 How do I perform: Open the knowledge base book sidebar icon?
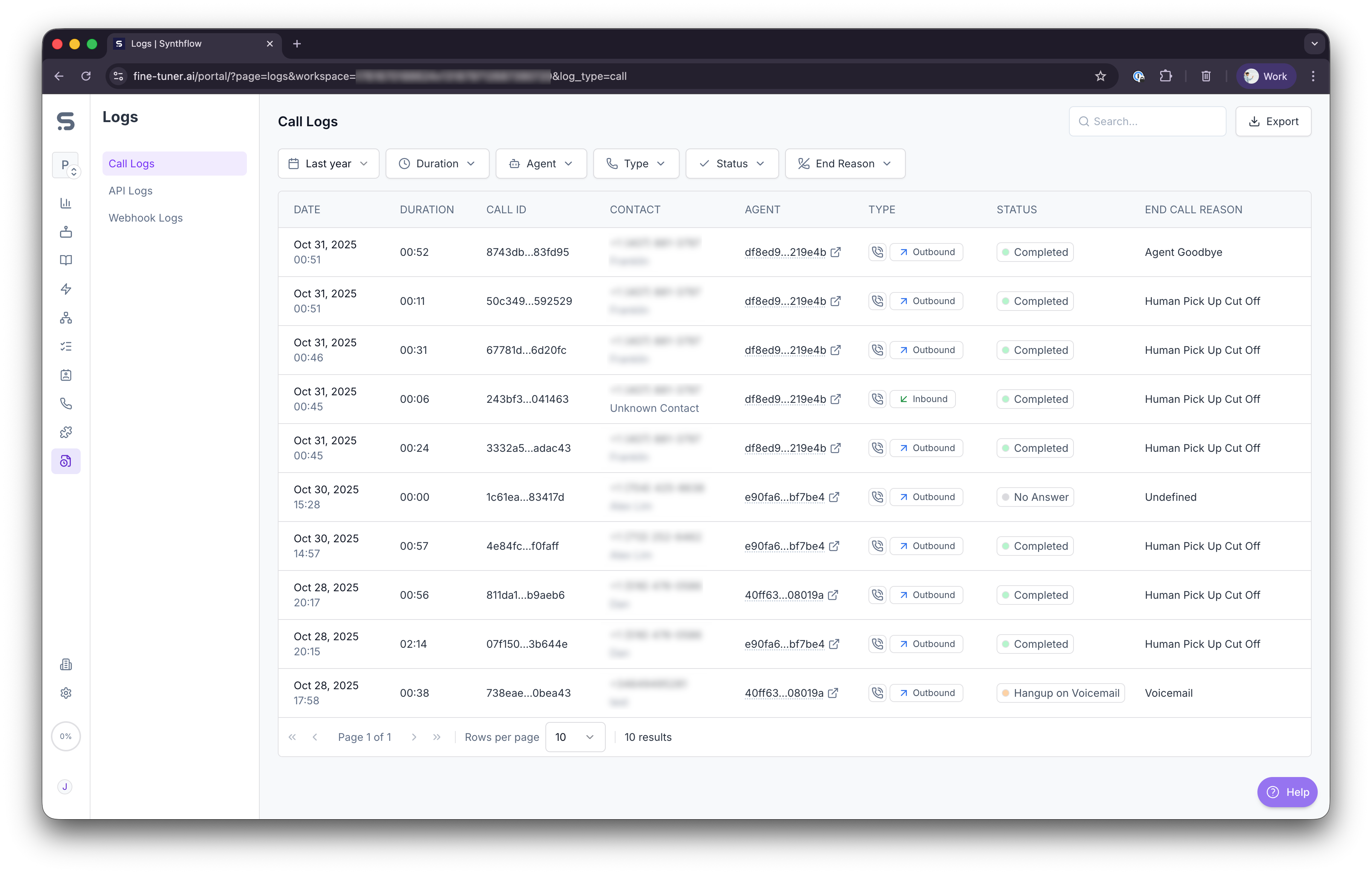tap(66, 260)
